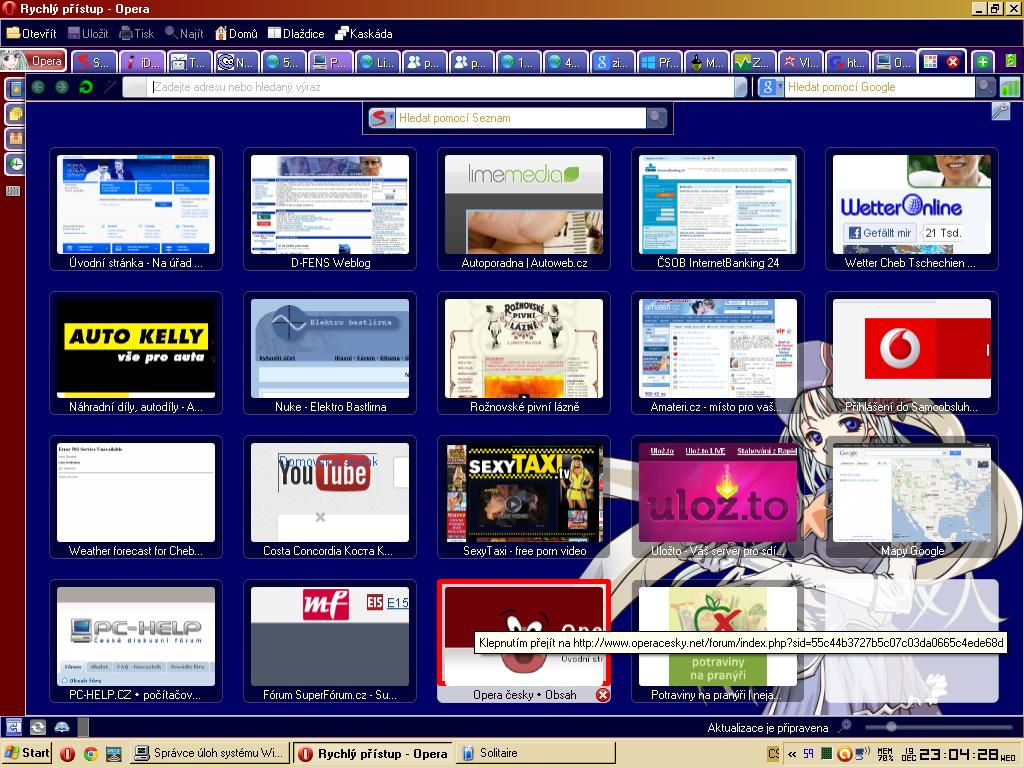Open the Google search engine dropdown
Screen dimensions: 1024x768
(x=770, y=87)
